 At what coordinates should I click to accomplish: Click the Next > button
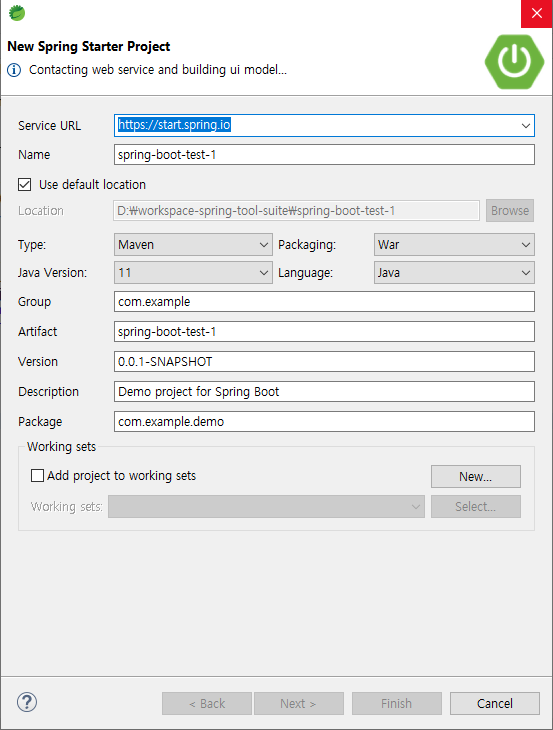pyautogui.click(x=298, y=703)
